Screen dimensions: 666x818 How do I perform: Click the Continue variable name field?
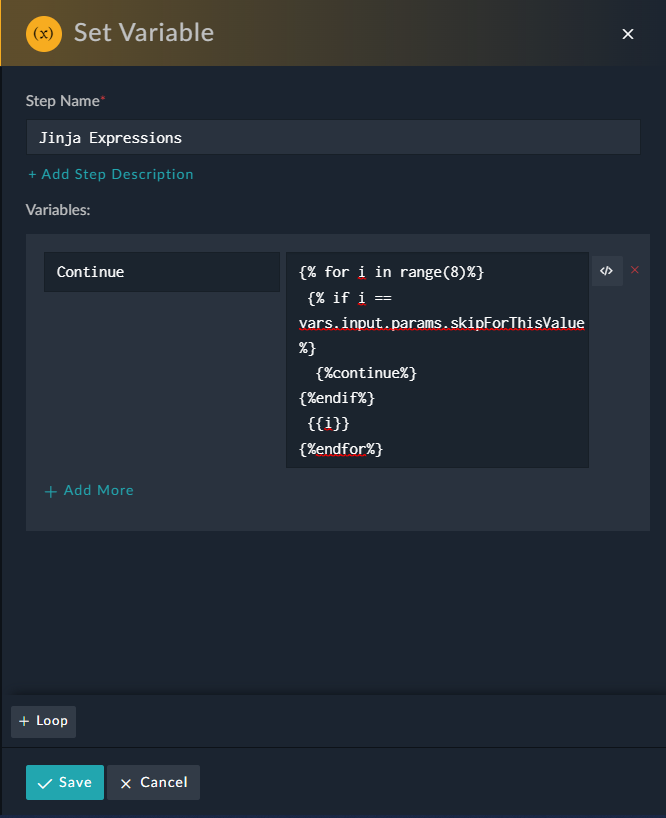coord(161,272)
